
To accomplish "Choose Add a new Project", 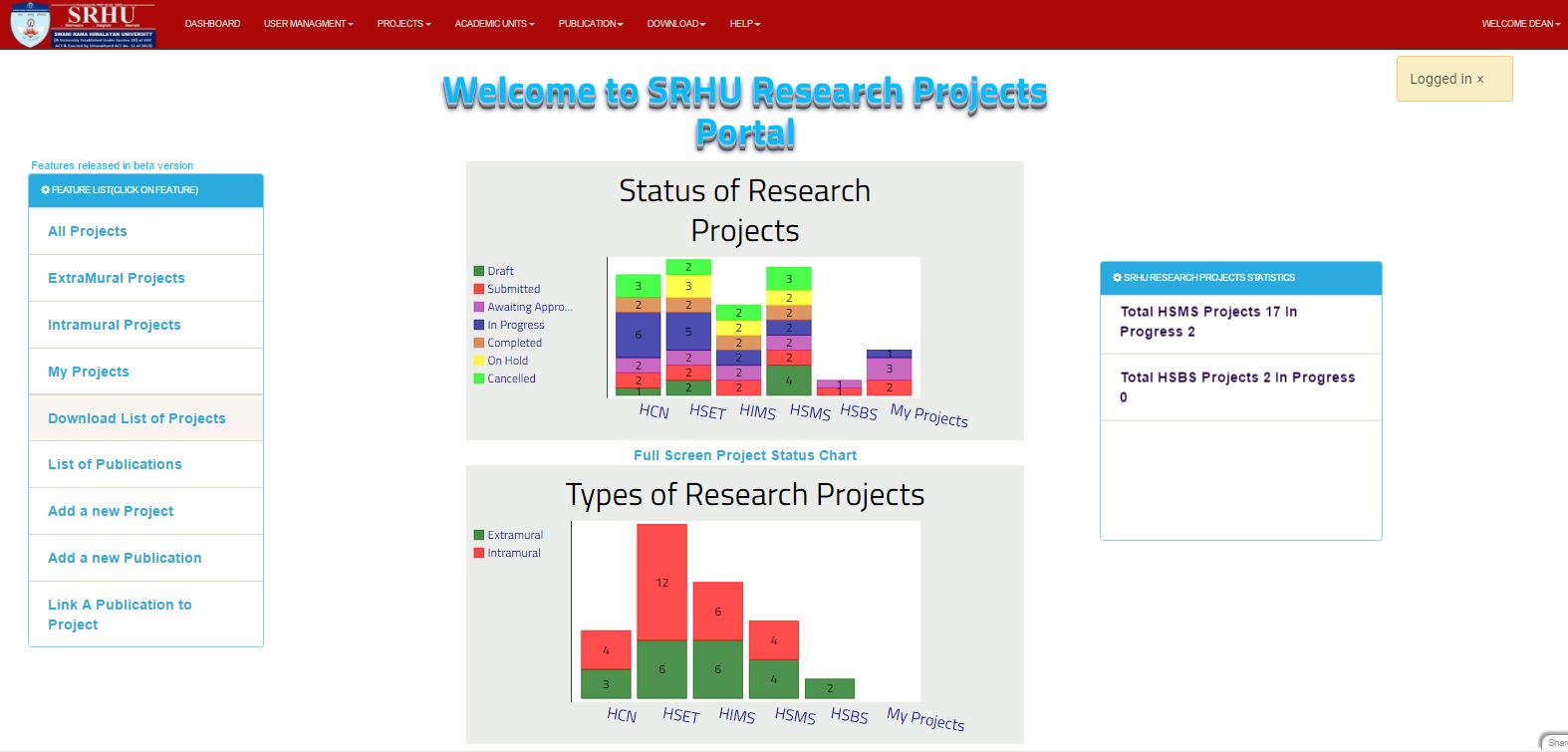I will coord(145,511).
